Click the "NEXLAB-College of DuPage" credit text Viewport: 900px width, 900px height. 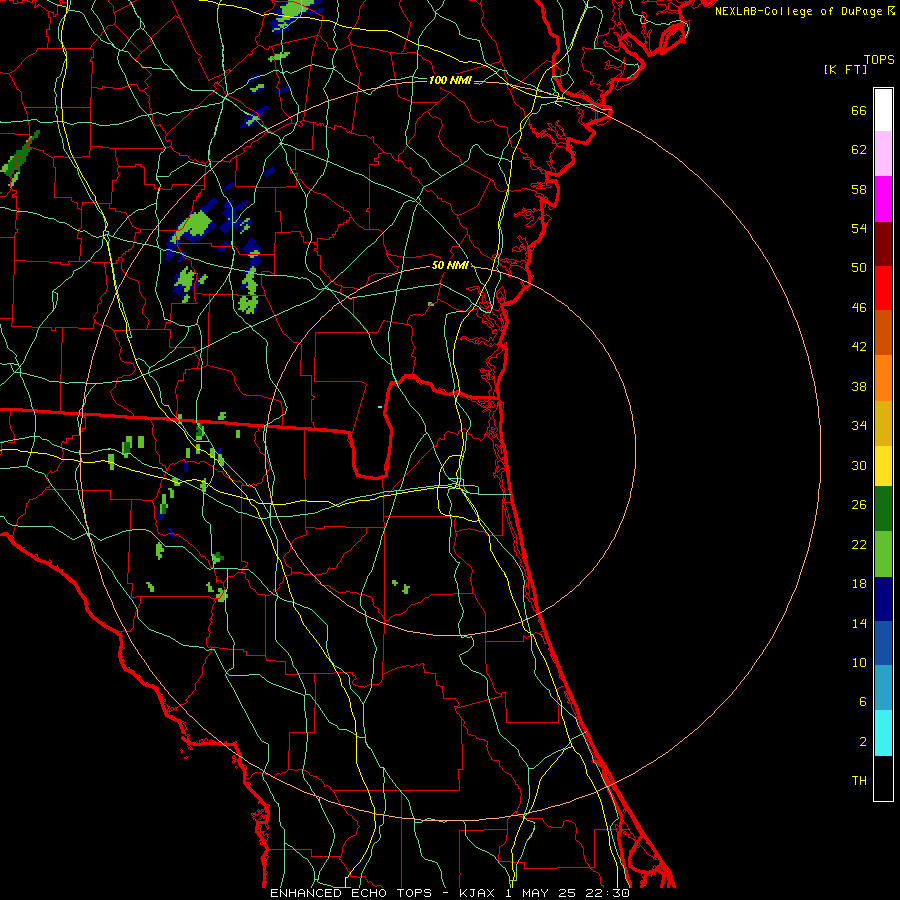pyautogui.click(x=799, y=11)
